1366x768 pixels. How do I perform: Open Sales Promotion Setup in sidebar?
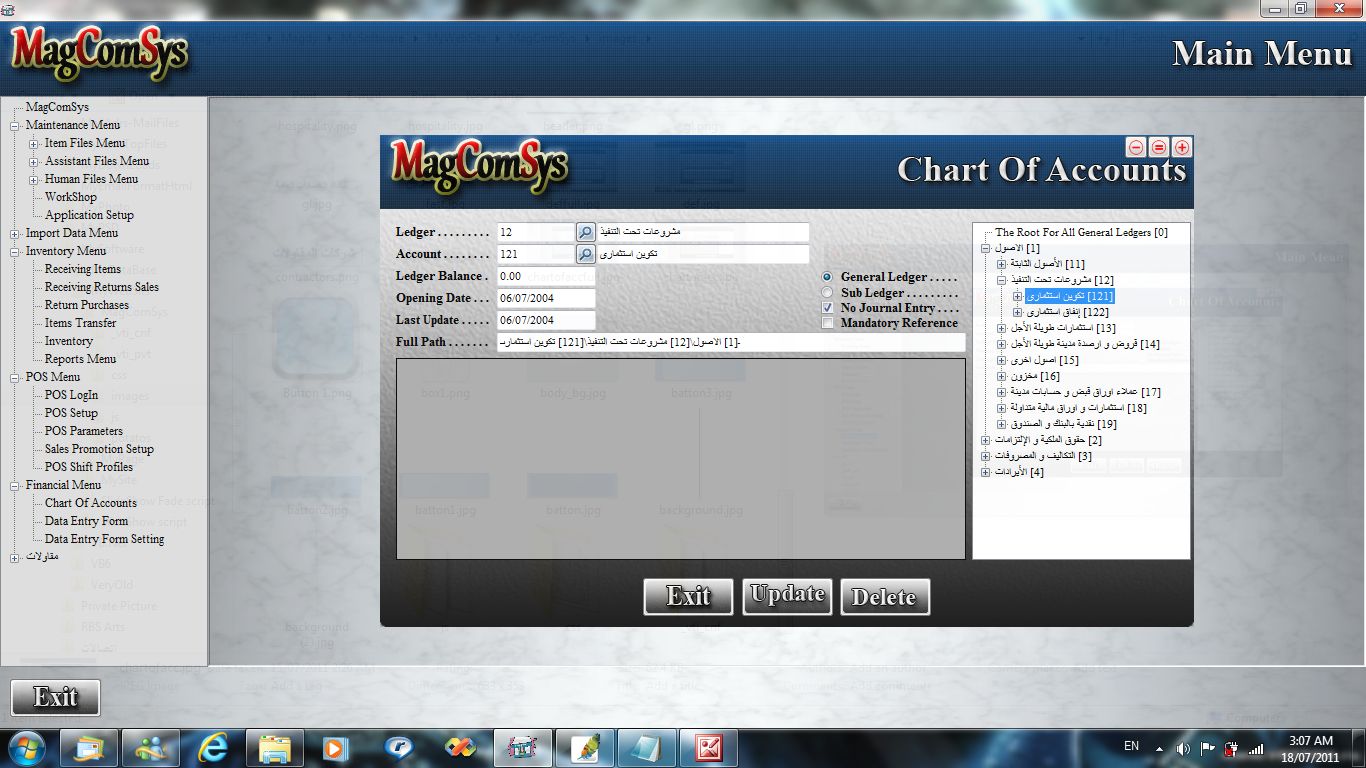pyautogui.click(x=99, y=449)
